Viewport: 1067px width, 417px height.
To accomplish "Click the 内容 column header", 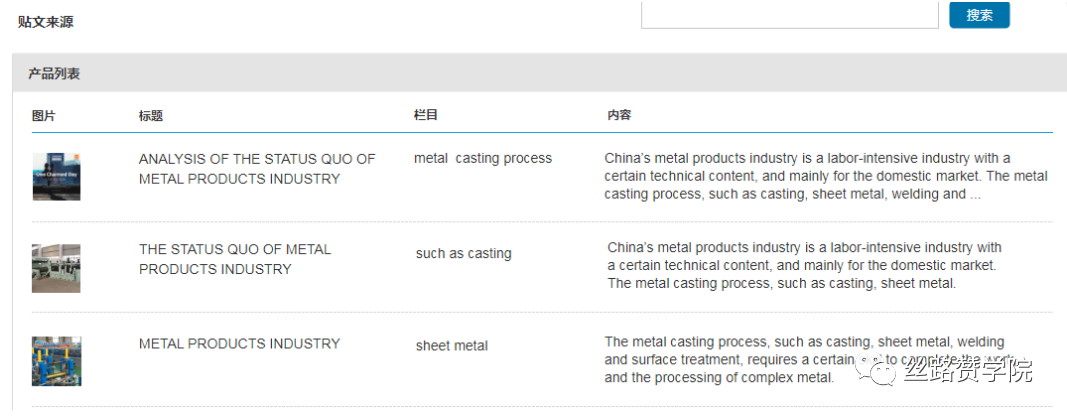I will coord(619,116).
